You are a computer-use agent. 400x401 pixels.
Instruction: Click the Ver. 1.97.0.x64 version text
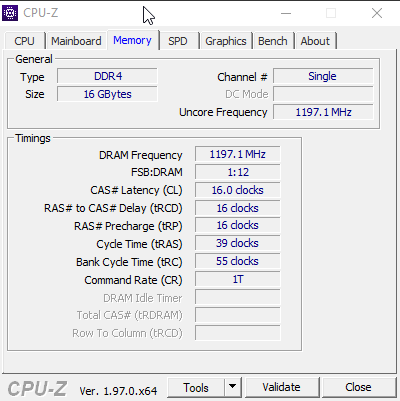click(x=118, y=391)
